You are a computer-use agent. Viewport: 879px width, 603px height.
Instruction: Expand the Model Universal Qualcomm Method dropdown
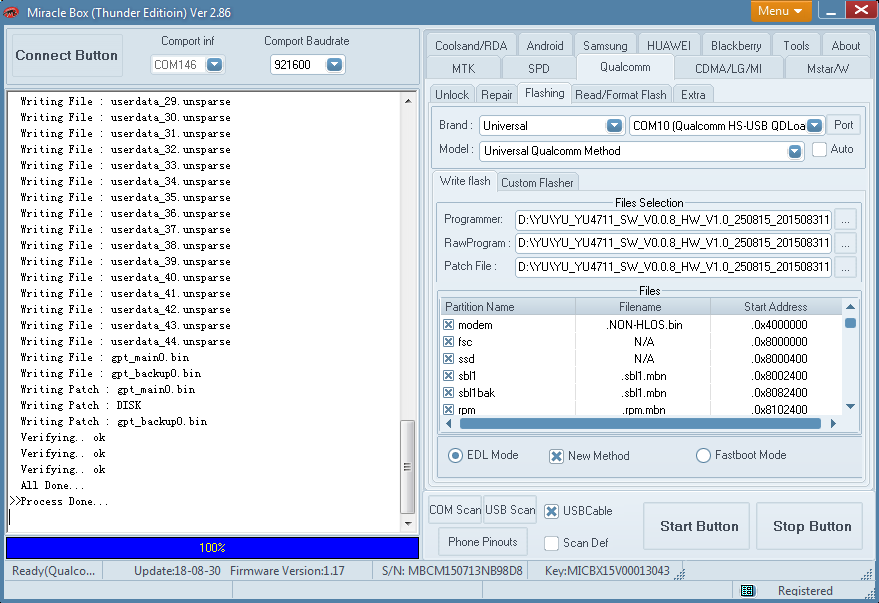pos(795,151)
